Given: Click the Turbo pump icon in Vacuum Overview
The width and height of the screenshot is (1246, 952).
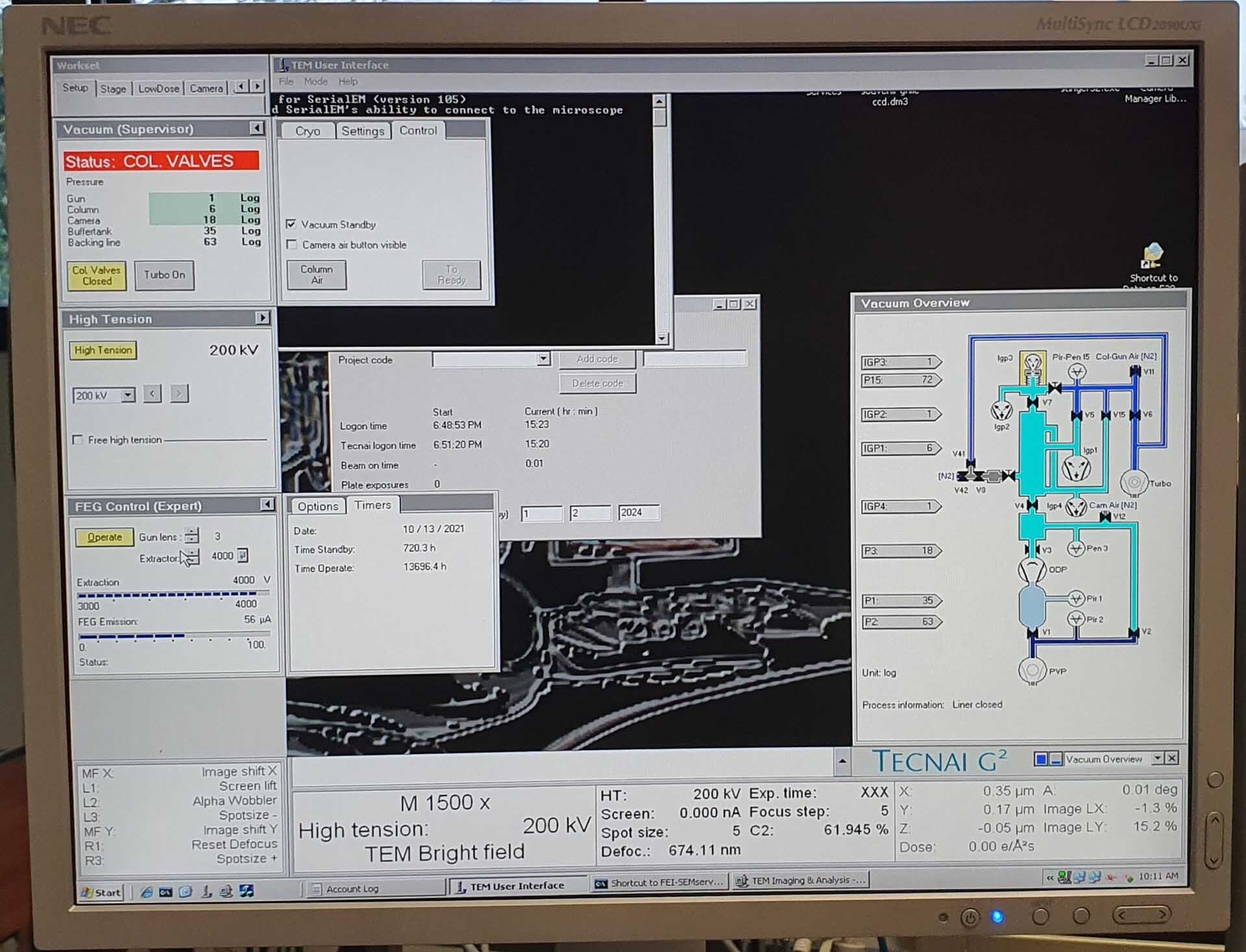Looking at the screenshot, I should 1133,482.
